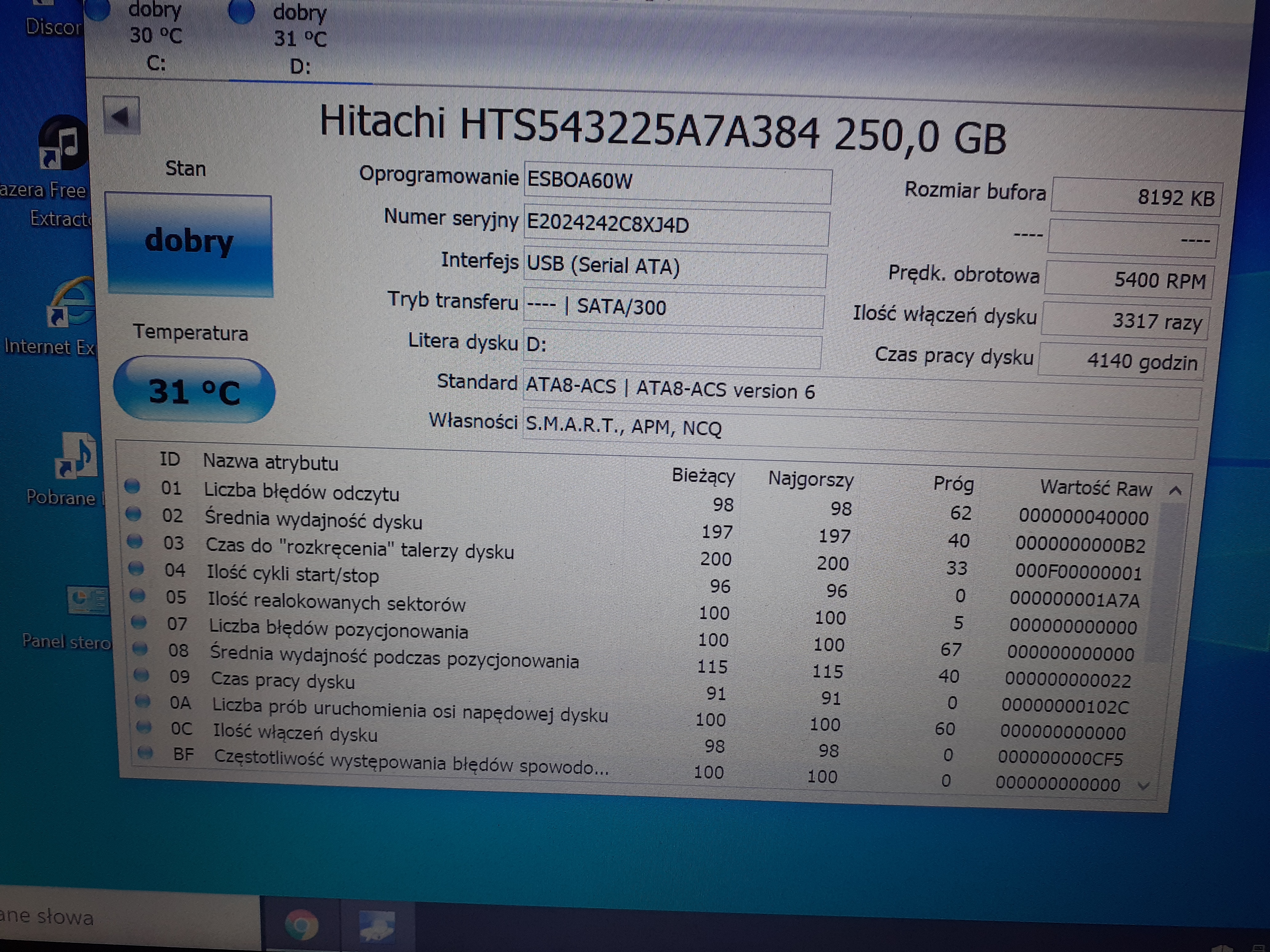Screen dimensions: 1270x952
Task: Click status dot of attribute 05 row
Action: 137,595
